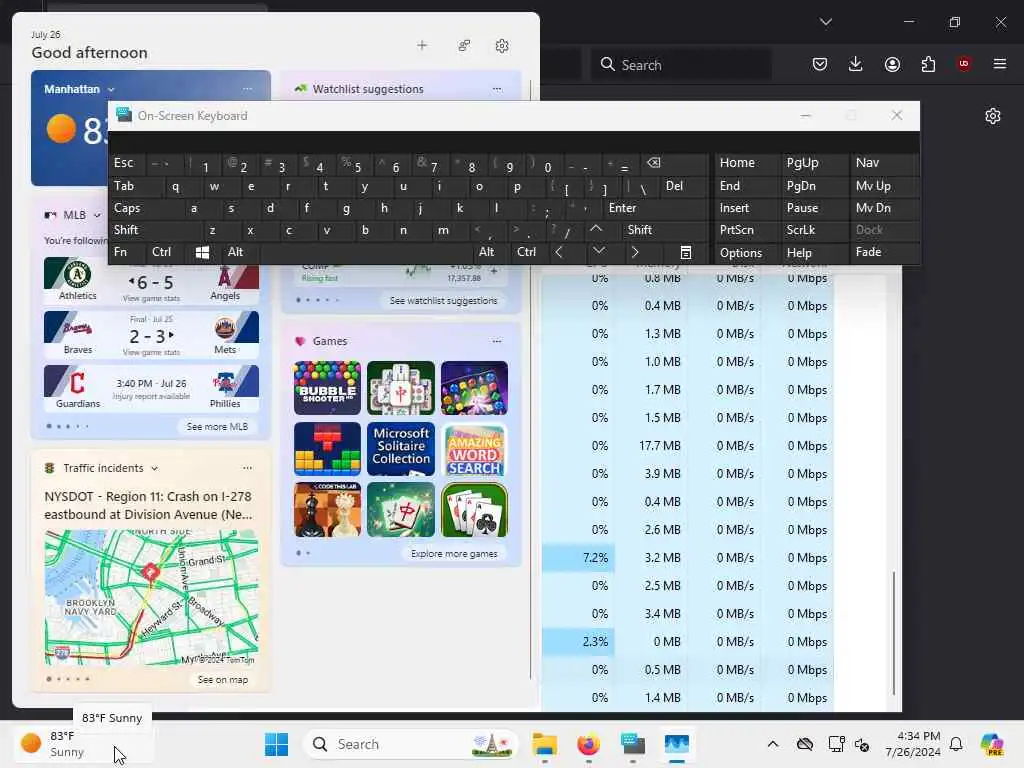Click the uBlock Origin extension icon
1024x768 pixels.
click(x=964, y=64)
